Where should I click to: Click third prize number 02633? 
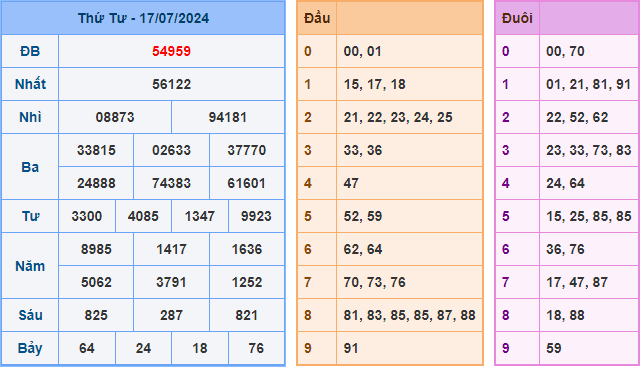171,150
